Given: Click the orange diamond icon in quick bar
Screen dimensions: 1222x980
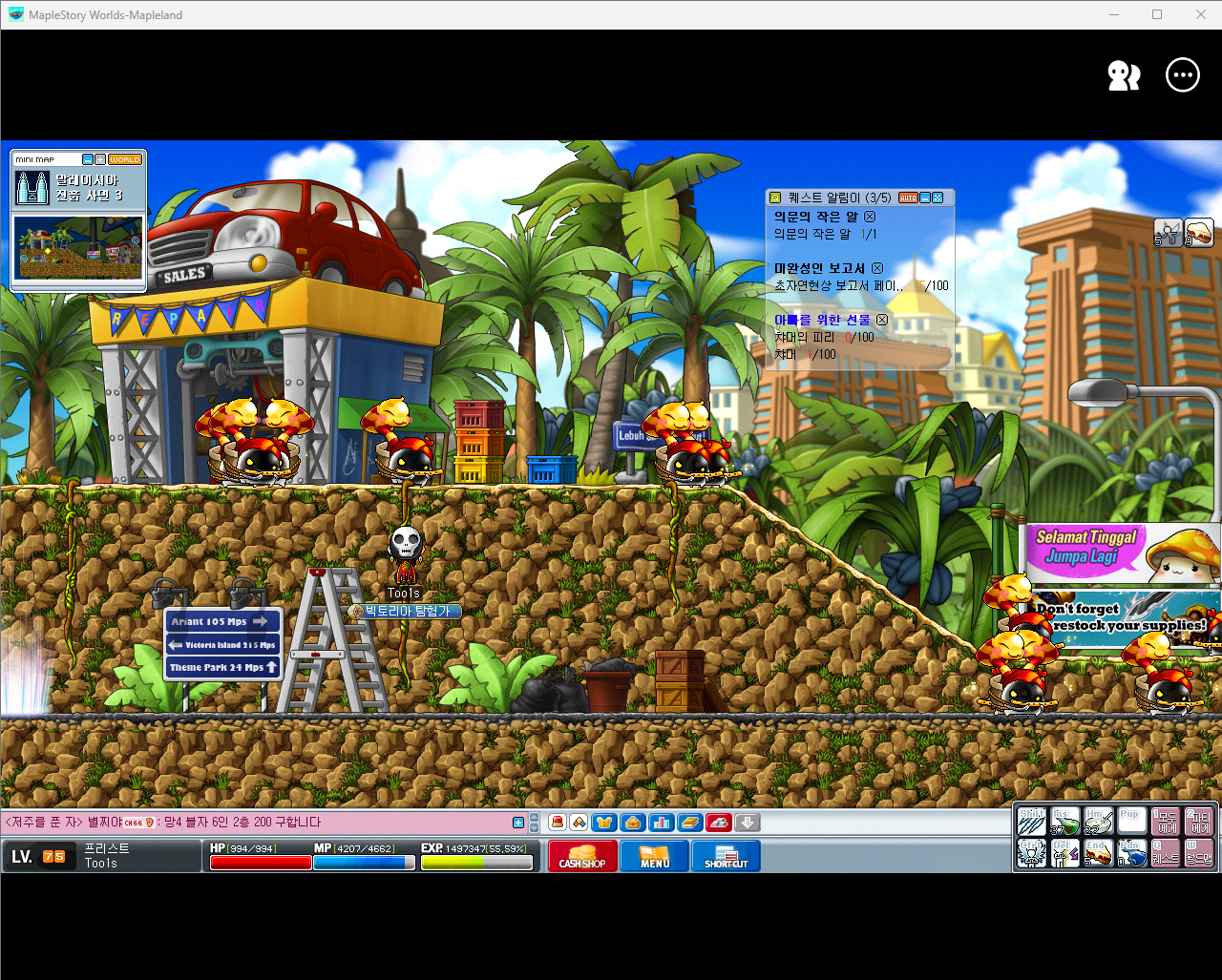Looking at the screenshot, I should tap(579, 823).
